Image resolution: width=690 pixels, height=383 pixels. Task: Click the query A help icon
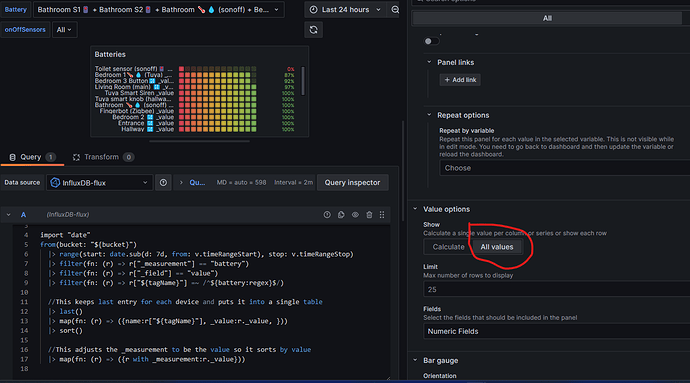pyautogui.click(x=327, y=215)
